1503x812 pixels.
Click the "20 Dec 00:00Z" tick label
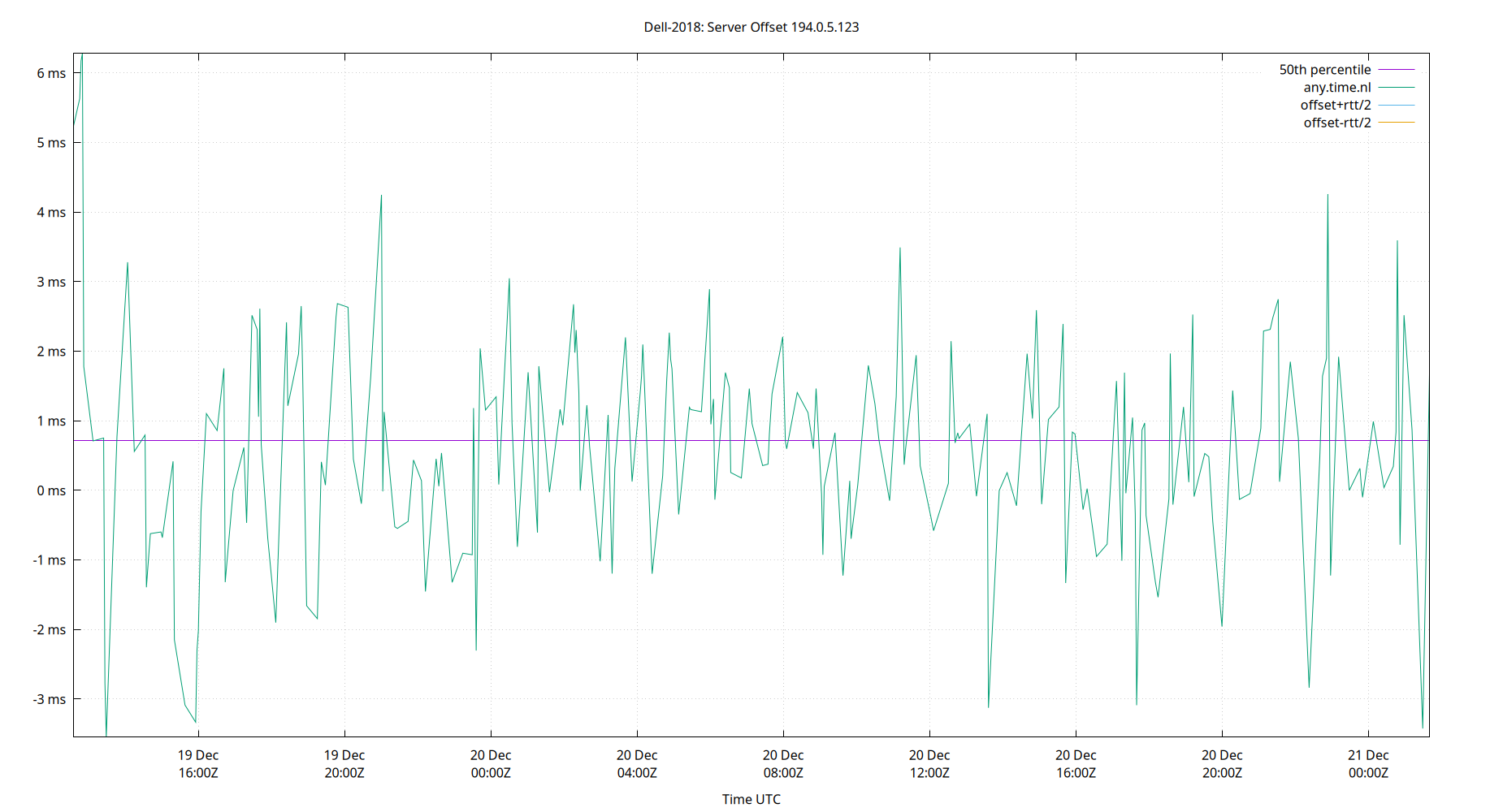pyautogui.click(x=491, y=763)
